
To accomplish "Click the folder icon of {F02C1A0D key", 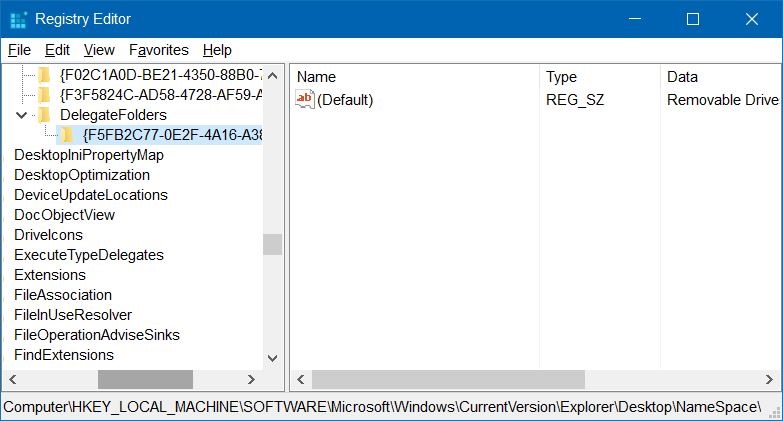I will click(x=44, y=75).
